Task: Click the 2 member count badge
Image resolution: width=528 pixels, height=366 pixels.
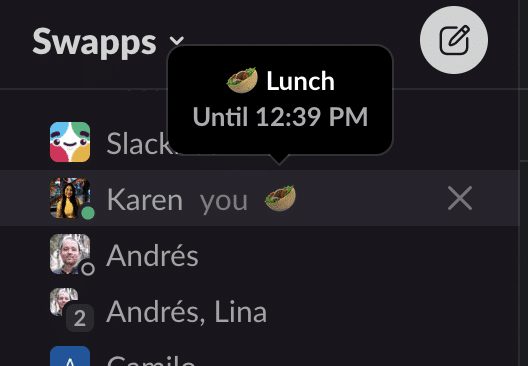Action: pos(80,318)
